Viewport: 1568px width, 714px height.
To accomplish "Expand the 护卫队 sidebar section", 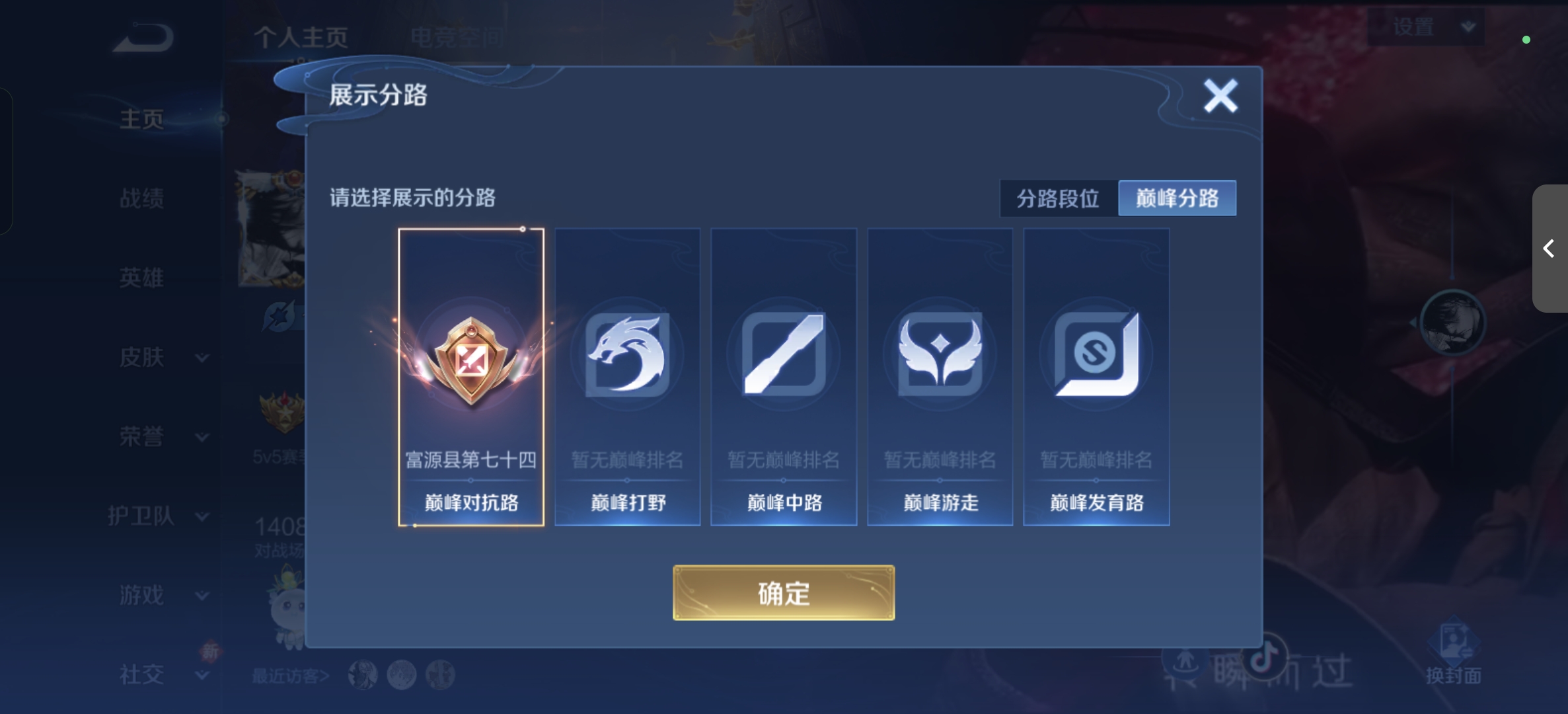I will [x=159, y=516].
